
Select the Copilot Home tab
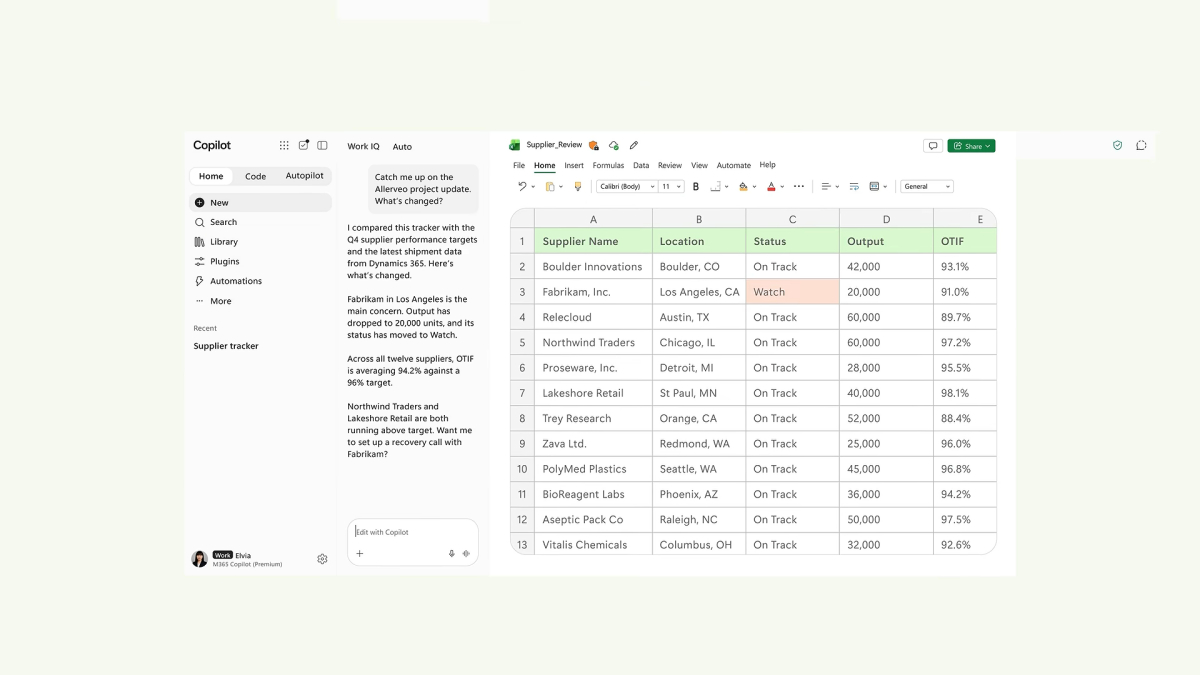click(211, 176)
